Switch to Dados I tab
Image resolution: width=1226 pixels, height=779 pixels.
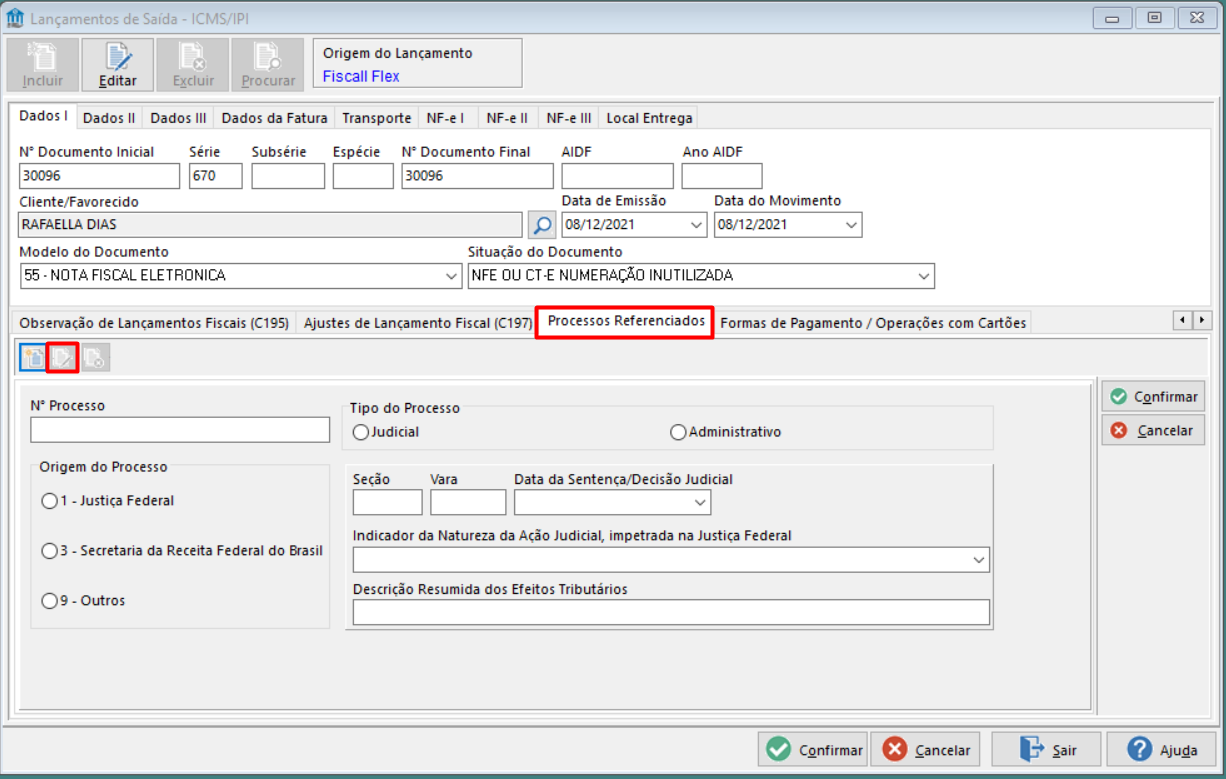click(x=43, y=116)
